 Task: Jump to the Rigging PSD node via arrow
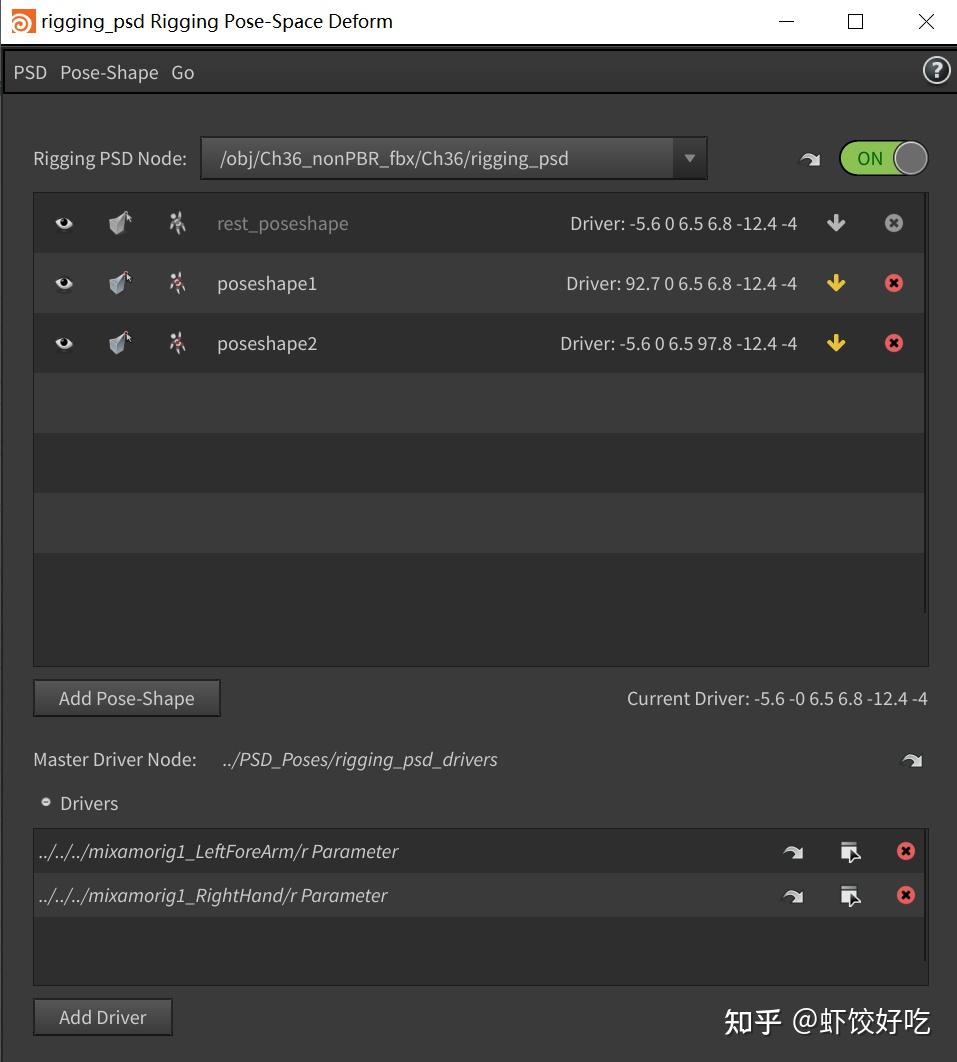coord(810,159)
